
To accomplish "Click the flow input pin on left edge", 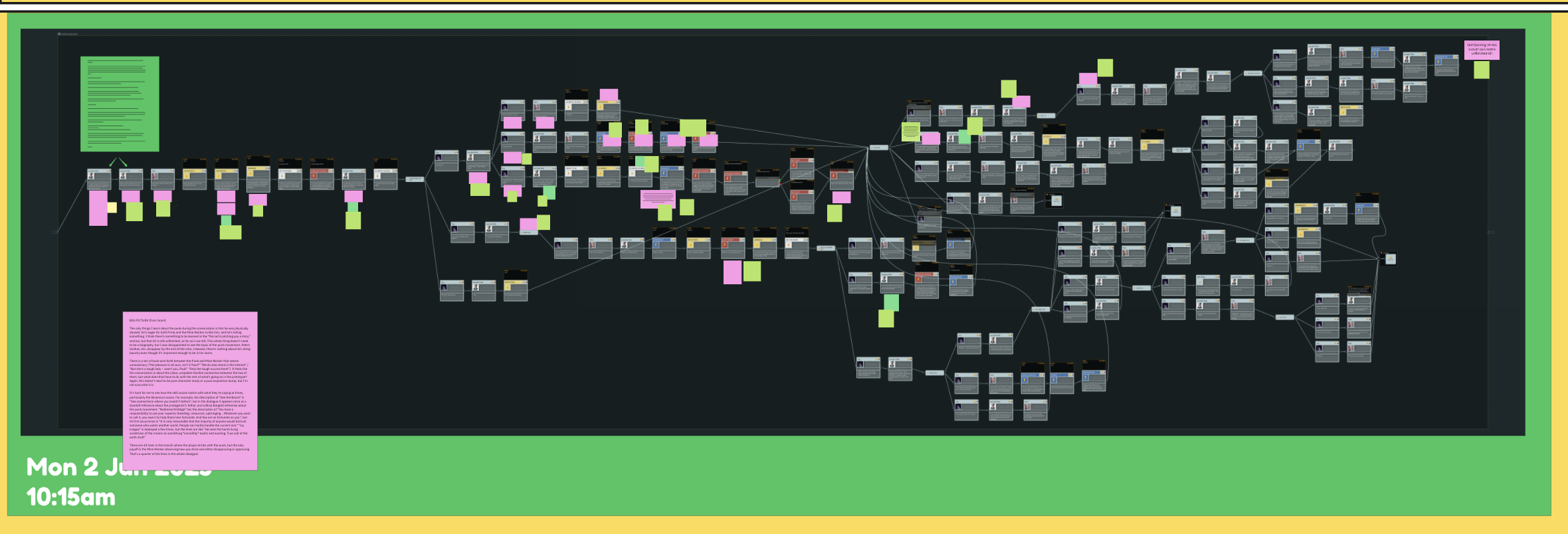I will [55, 232].
